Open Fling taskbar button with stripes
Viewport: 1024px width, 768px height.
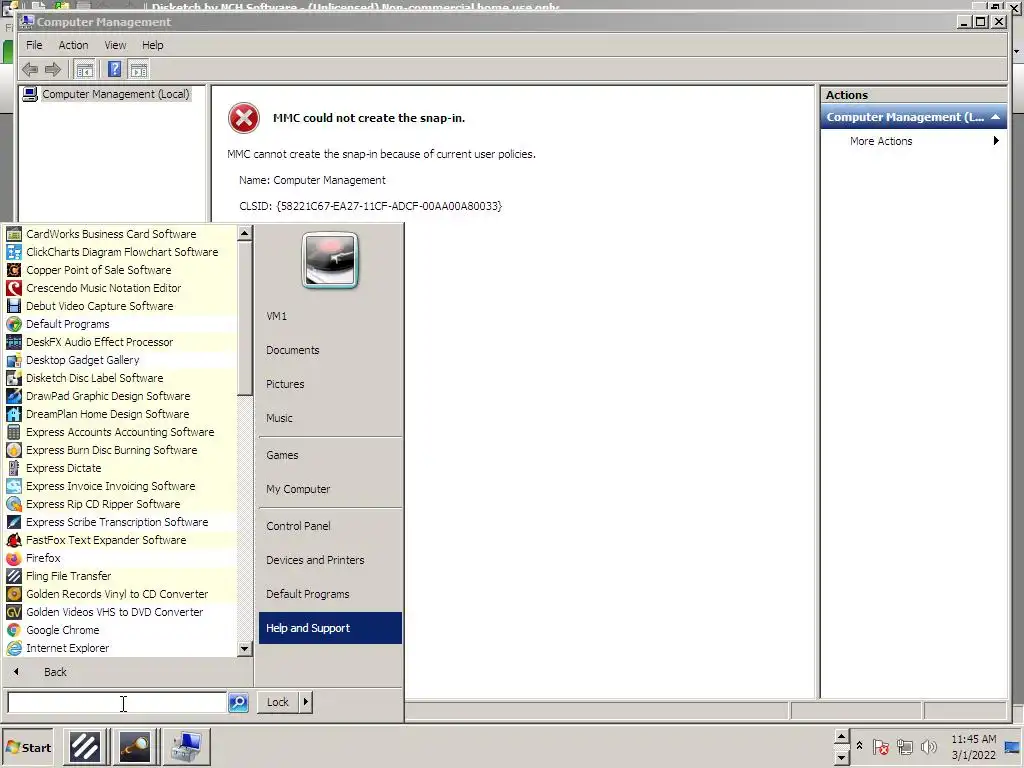point(85,747)
